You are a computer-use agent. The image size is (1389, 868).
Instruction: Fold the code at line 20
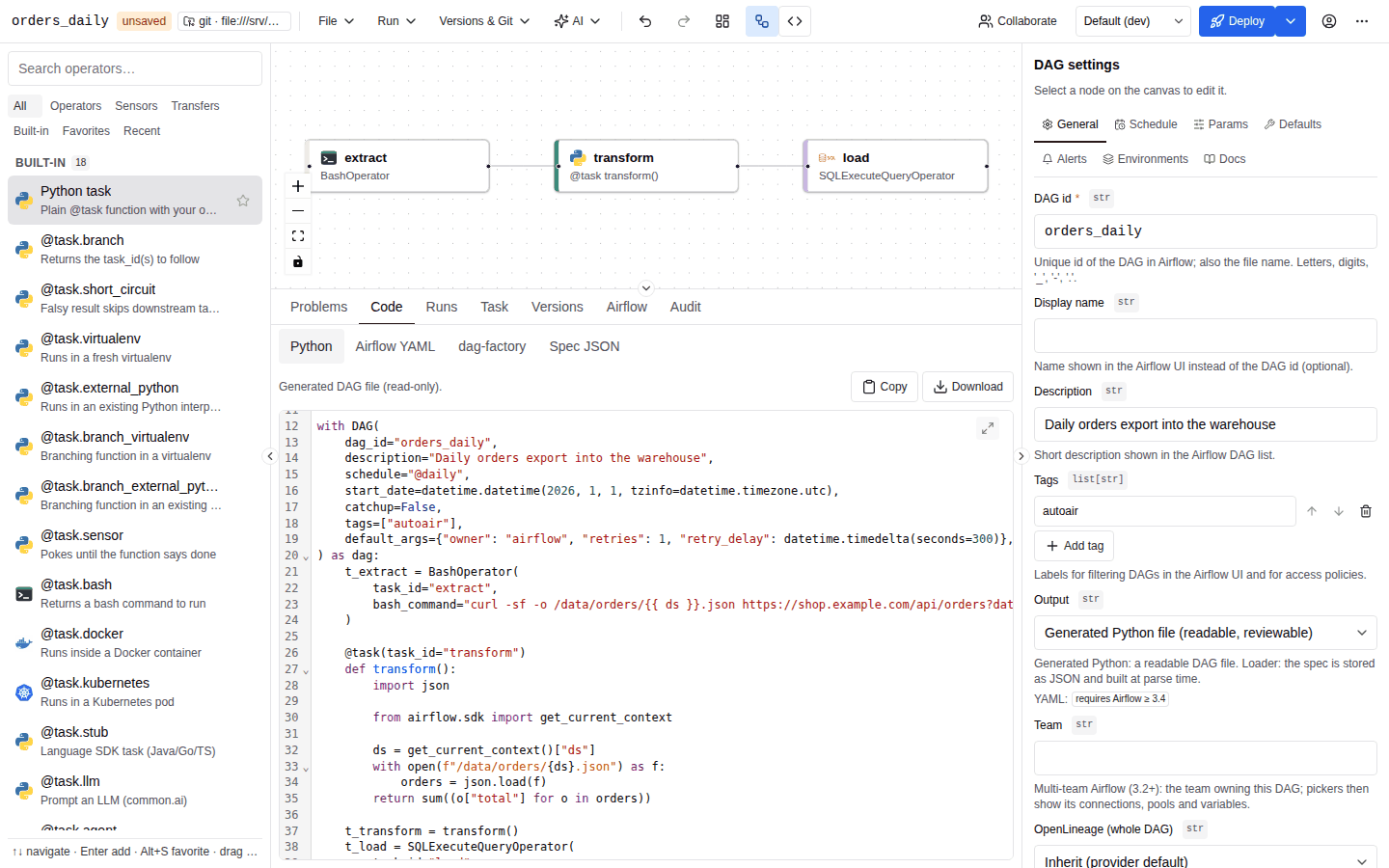tap(306, 557)
